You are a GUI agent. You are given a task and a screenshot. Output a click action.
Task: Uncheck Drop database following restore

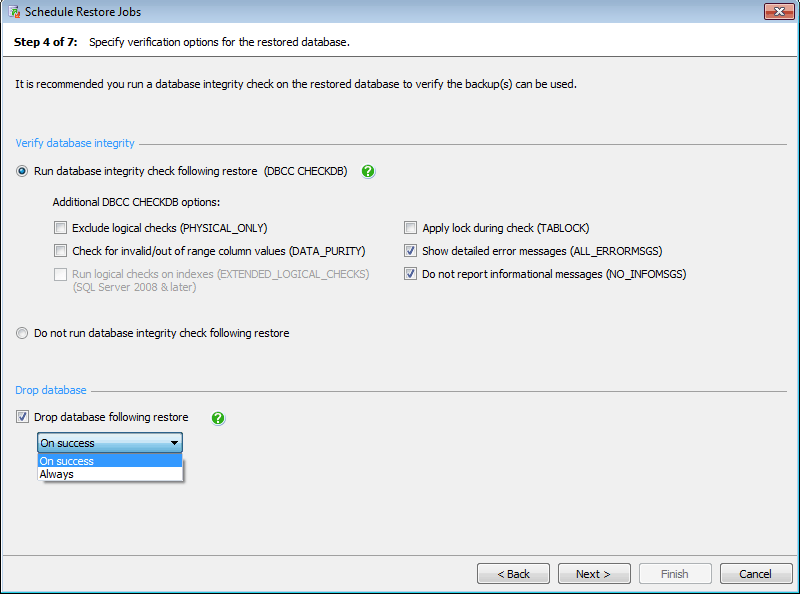point(22,417)
